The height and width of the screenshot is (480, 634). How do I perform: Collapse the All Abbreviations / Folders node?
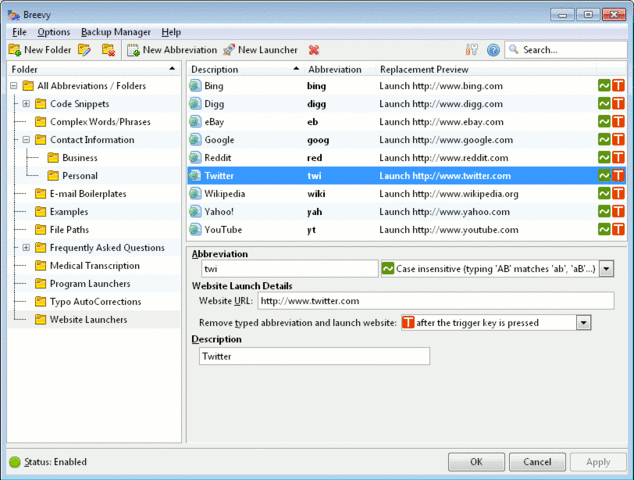click(14, 86)
